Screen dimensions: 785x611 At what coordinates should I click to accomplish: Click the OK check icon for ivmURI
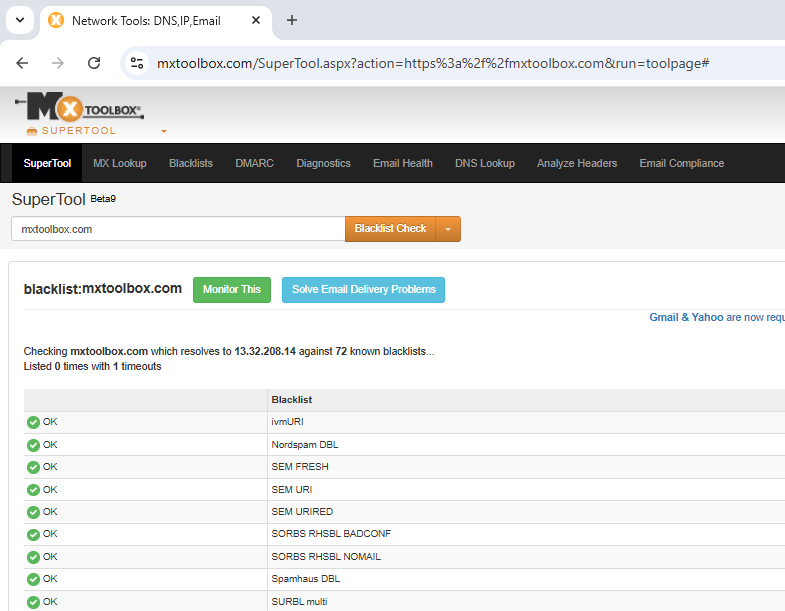coord(34,422)
